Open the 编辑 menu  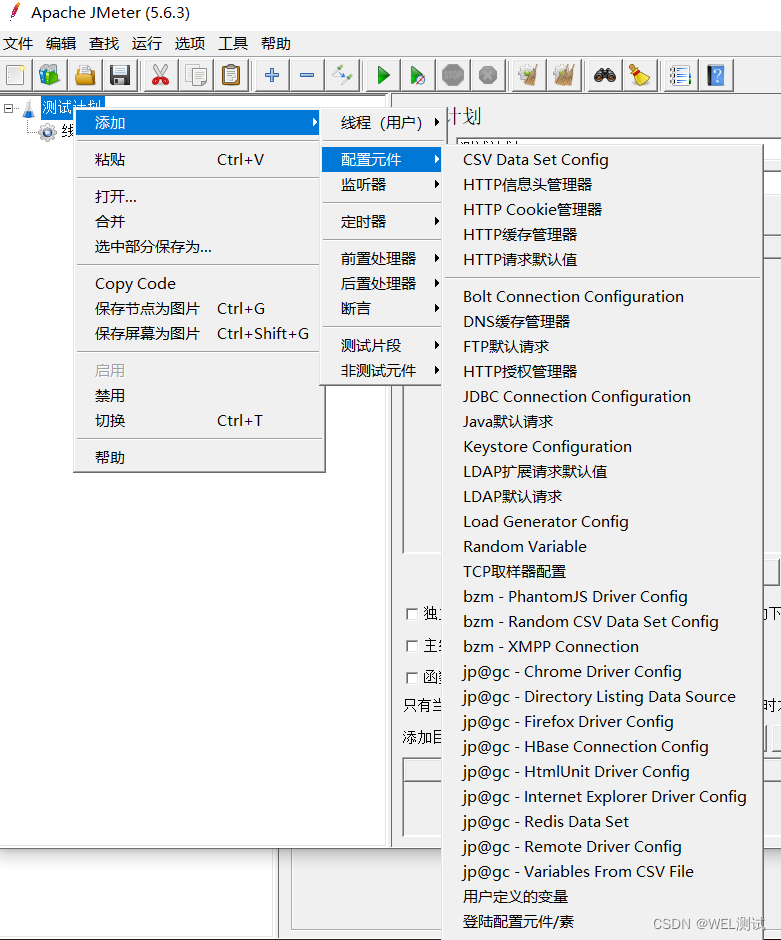[x=61, y=44]
